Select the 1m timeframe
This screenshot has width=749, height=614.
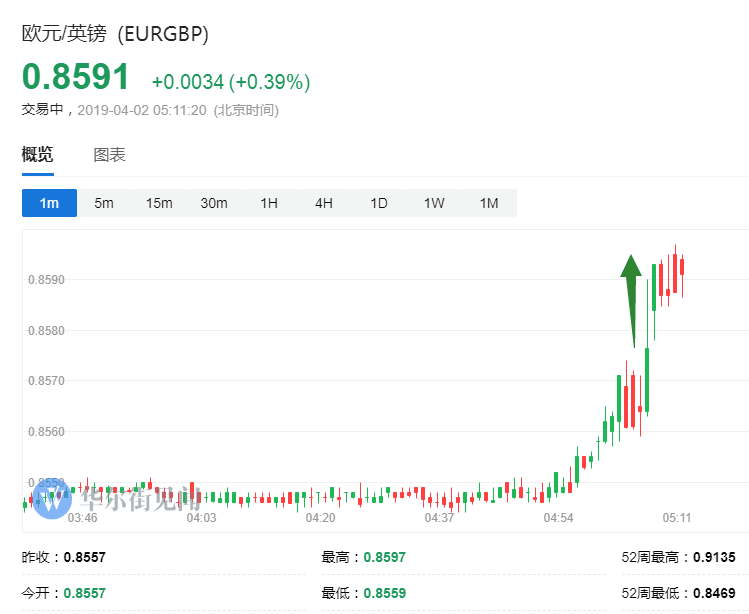pyautogui.click(x=49, y=203)
